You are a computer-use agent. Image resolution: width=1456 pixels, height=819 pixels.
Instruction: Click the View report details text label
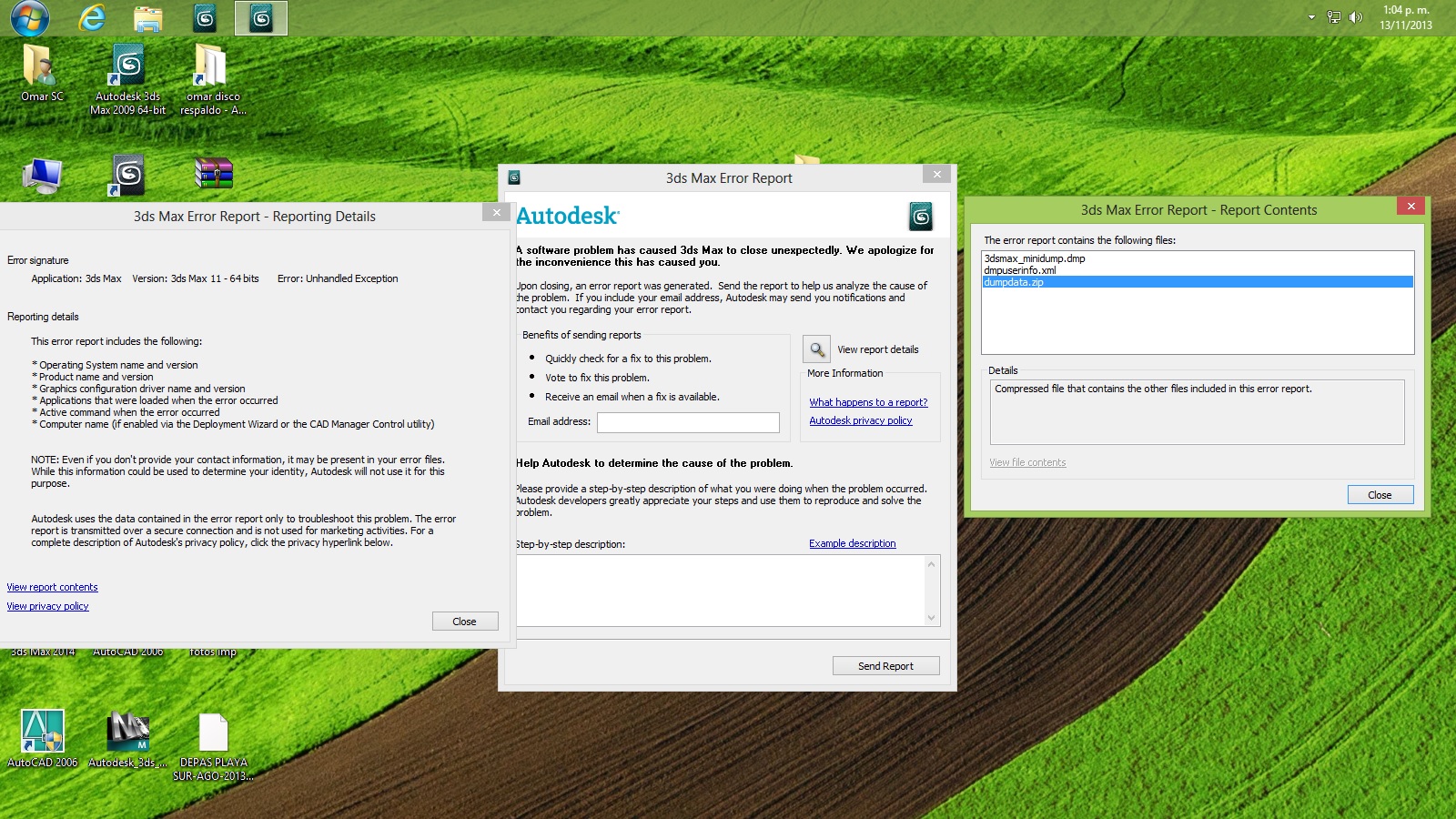[x=877, y=349]
